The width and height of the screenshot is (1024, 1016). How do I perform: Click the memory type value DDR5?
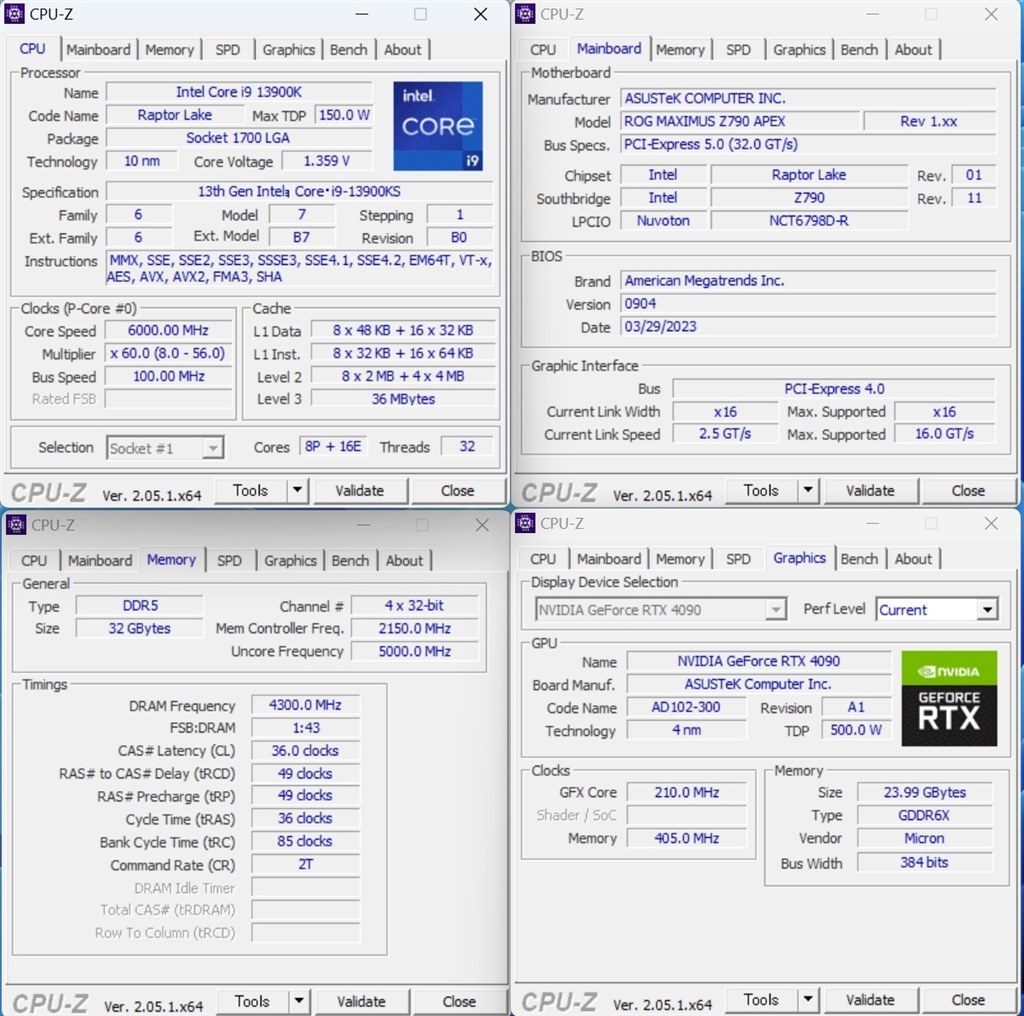[x=140, y=605]
